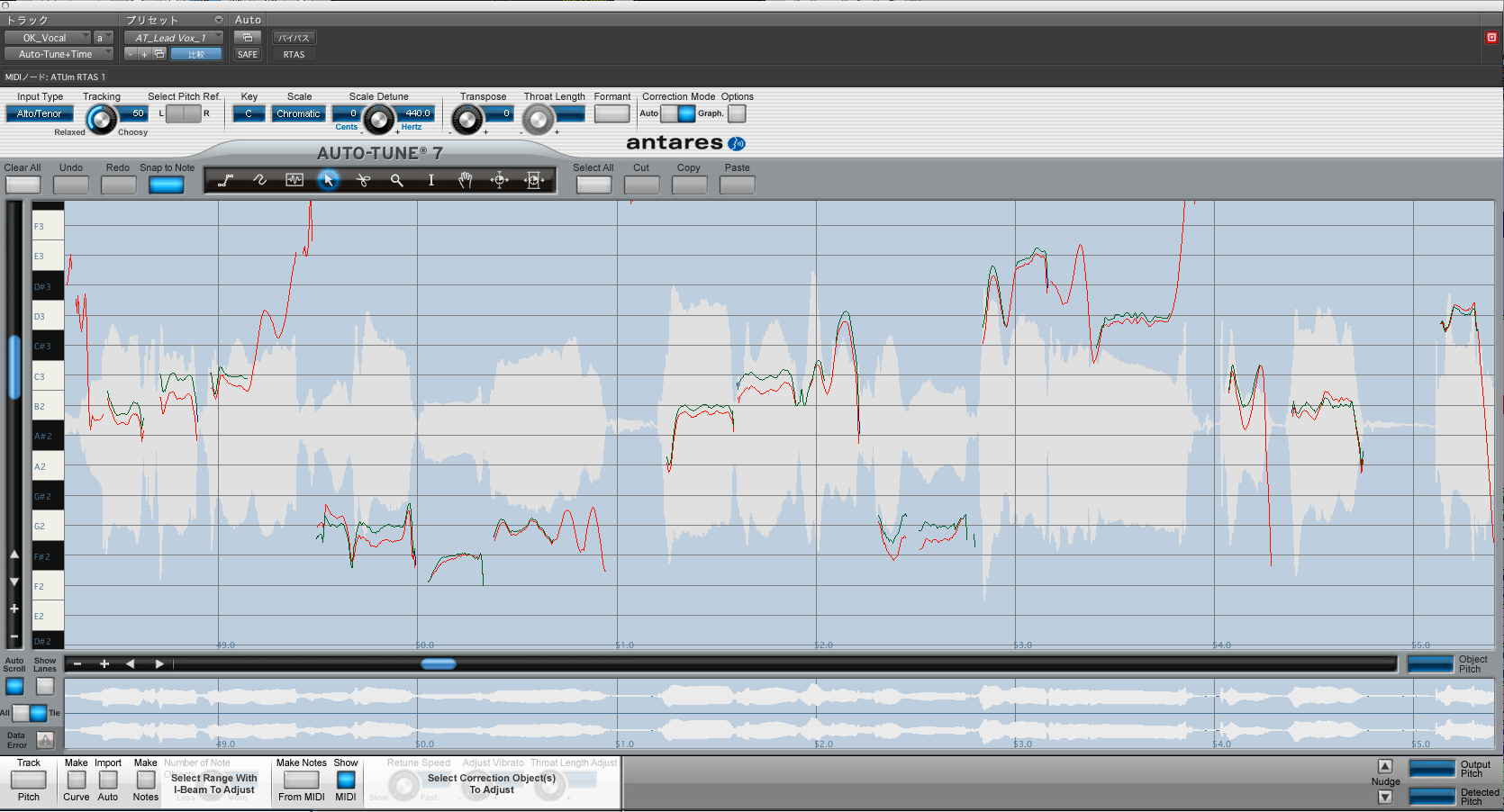The height and width of the screenshot is (812, 1504).
Task: Click the SAFE button
Action: 248,54
